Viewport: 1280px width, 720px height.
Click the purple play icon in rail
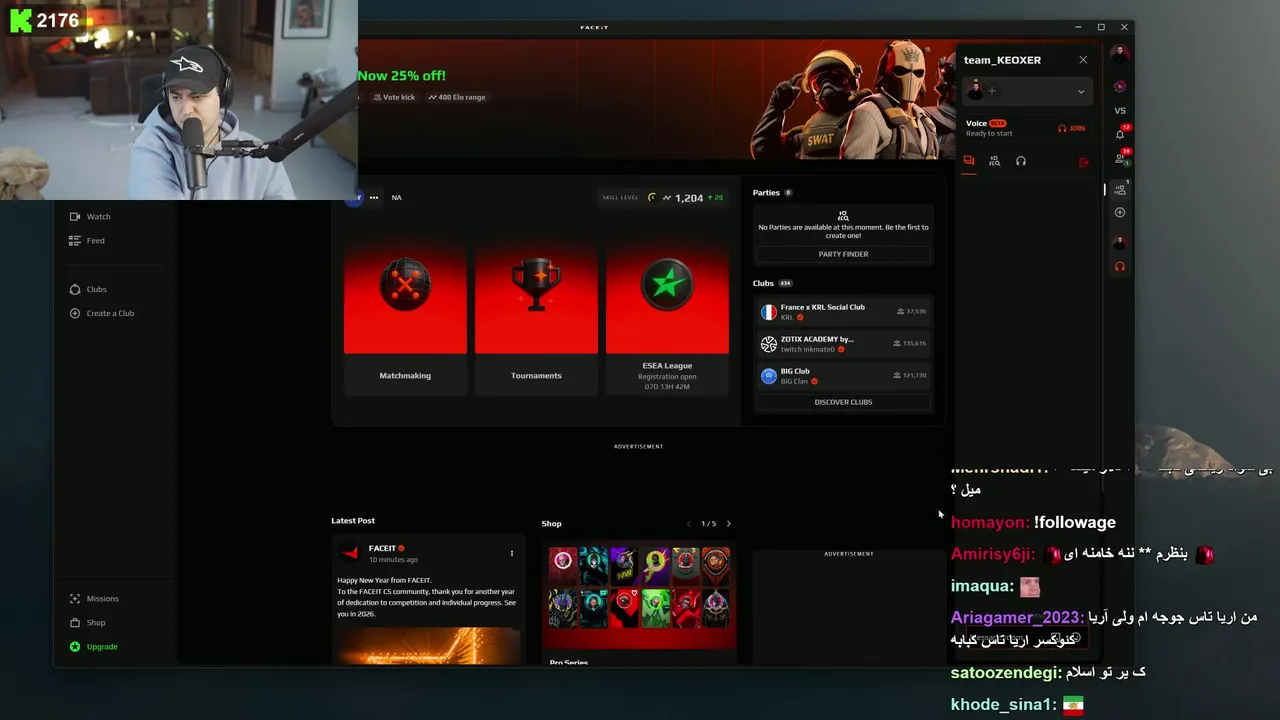click(1120, 87)
